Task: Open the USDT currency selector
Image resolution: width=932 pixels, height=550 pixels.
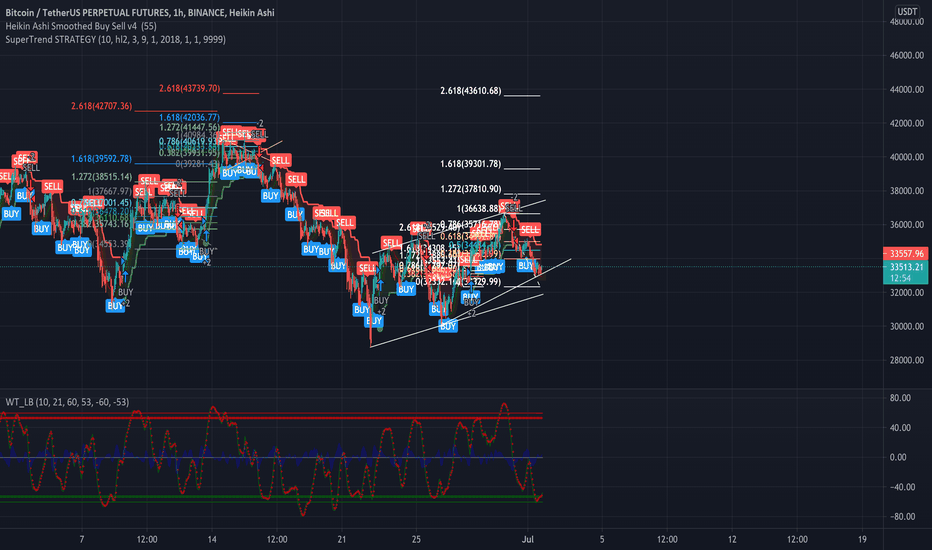Action: [906, 11]
